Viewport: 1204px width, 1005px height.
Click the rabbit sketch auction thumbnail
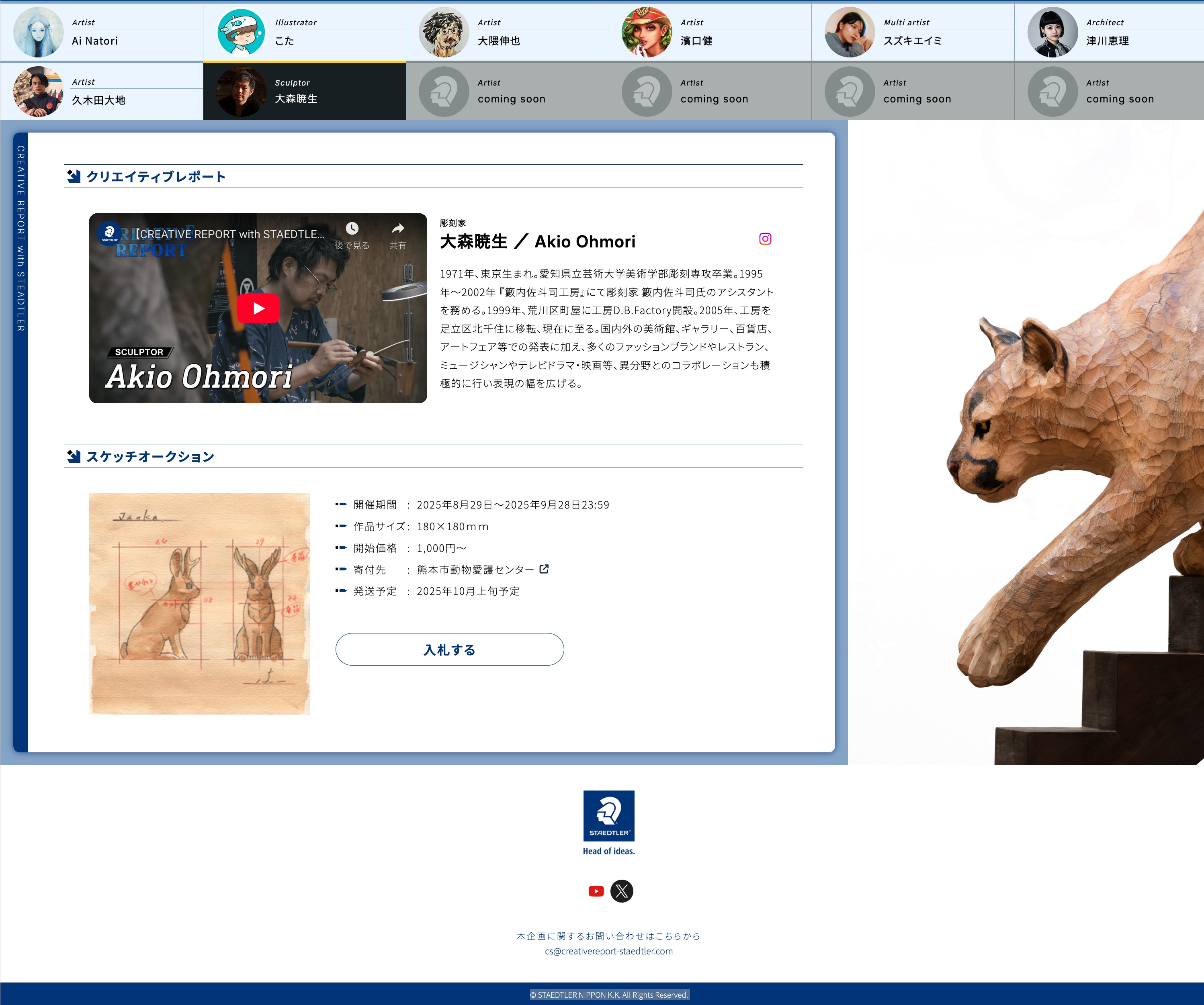[199, 603]
